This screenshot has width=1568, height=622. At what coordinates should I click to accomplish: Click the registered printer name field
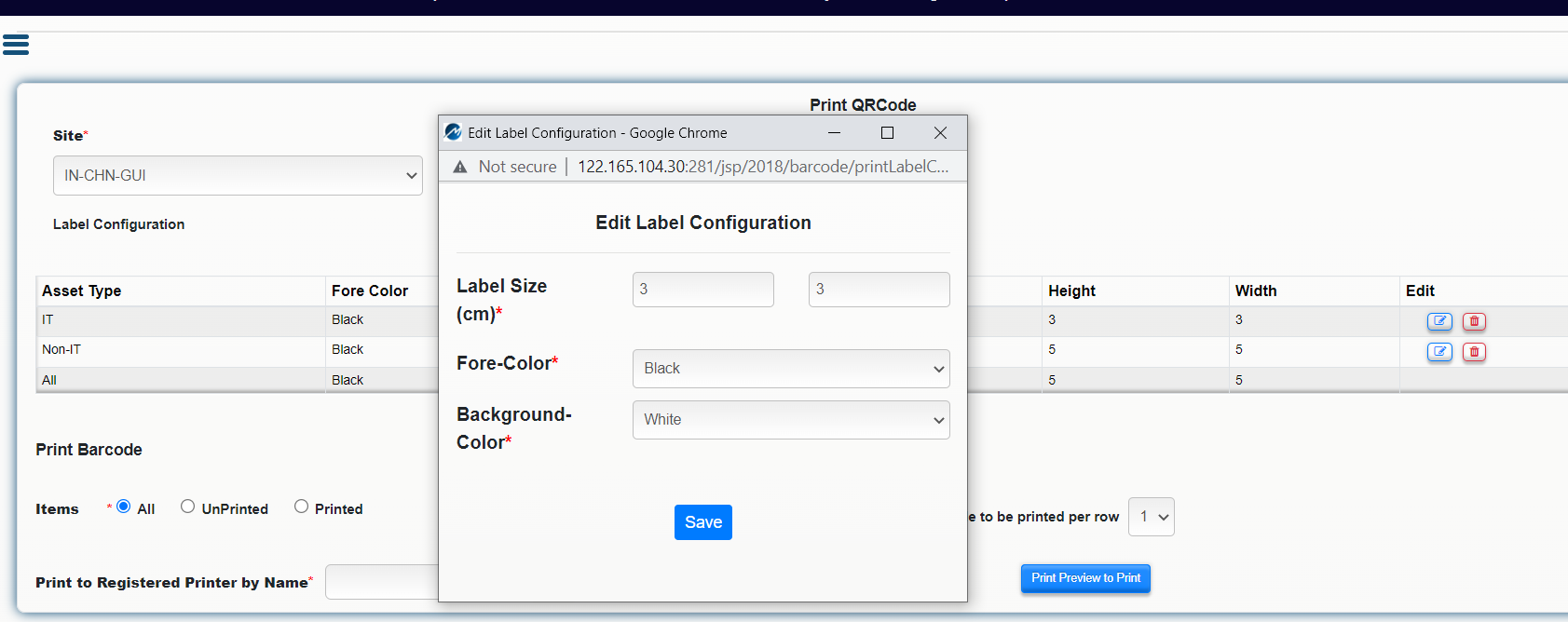382,582
